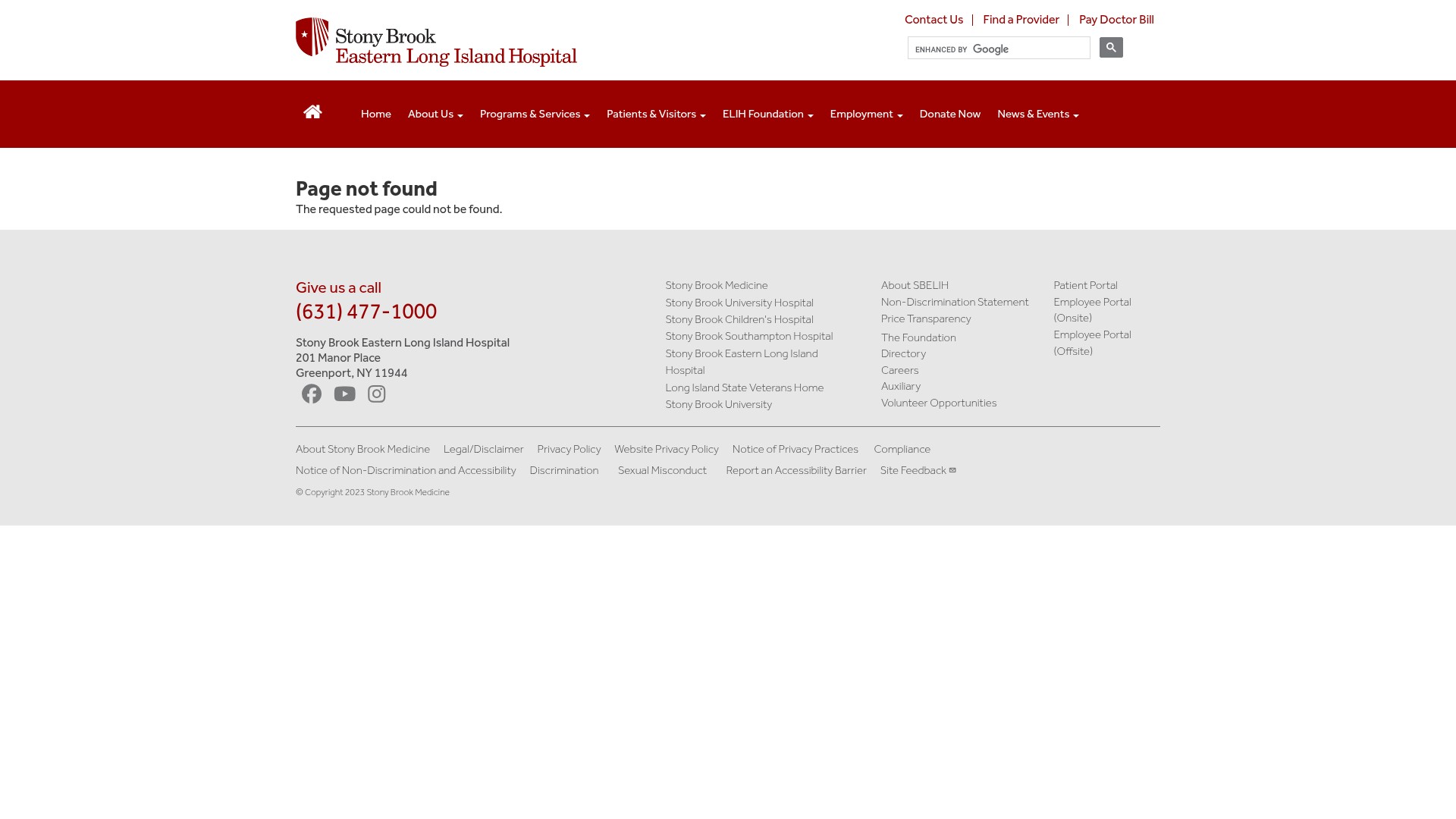Click the Greenport, NY 11944 address line
Viewport: 1456px width, 819px height.
pyautogui.click(x=352, y=373)
